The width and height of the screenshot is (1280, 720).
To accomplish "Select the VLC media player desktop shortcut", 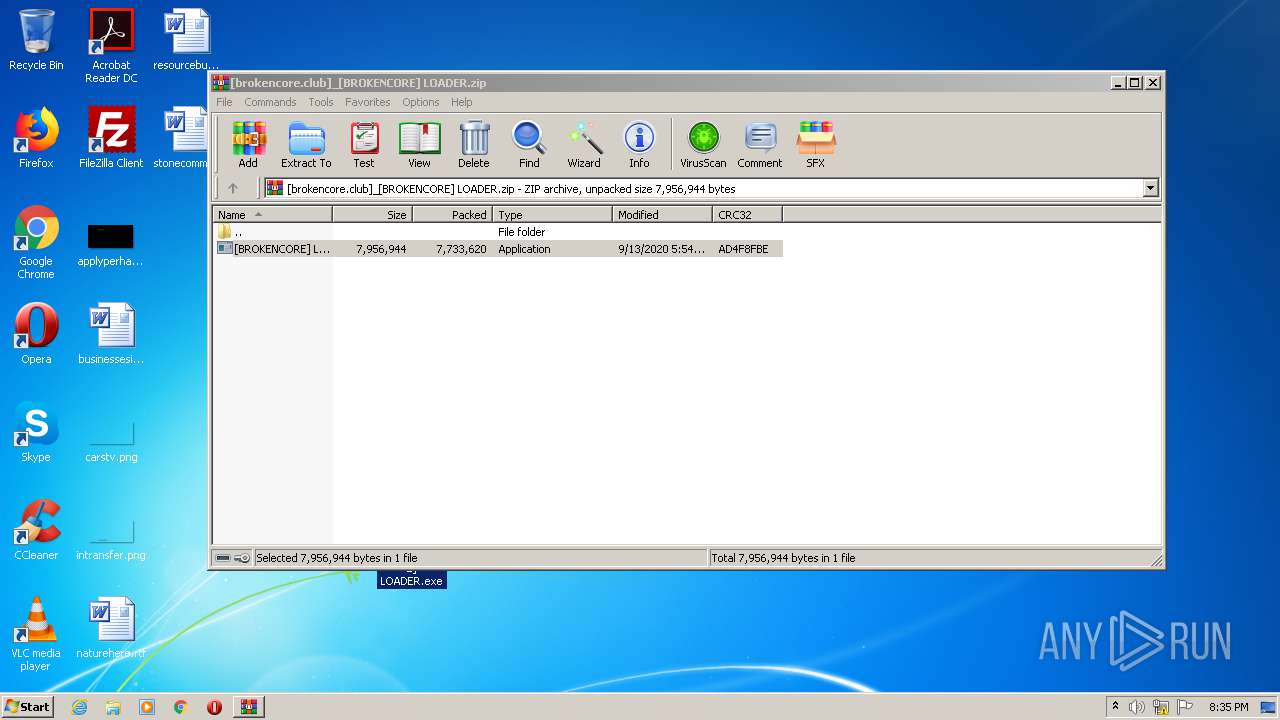I will pyautogui.click(x=36, y=634).
